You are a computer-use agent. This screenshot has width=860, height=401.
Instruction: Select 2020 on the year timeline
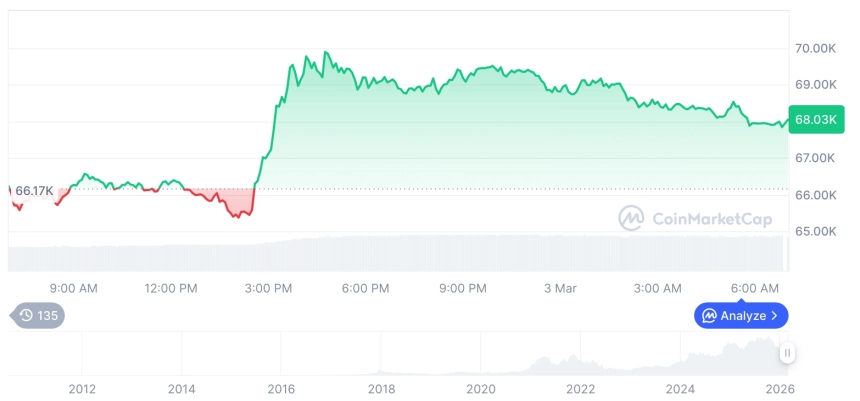tap(481, 389)
